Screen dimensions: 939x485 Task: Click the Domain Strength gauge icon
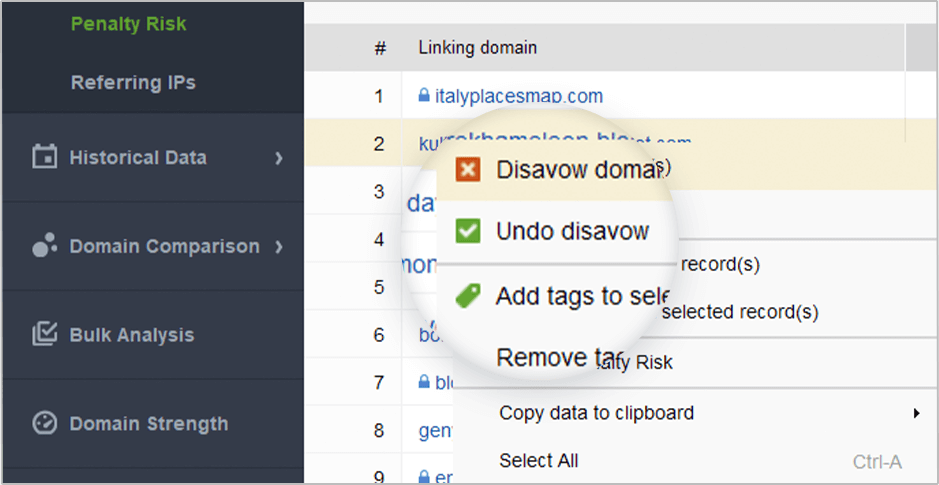[44, 423]
